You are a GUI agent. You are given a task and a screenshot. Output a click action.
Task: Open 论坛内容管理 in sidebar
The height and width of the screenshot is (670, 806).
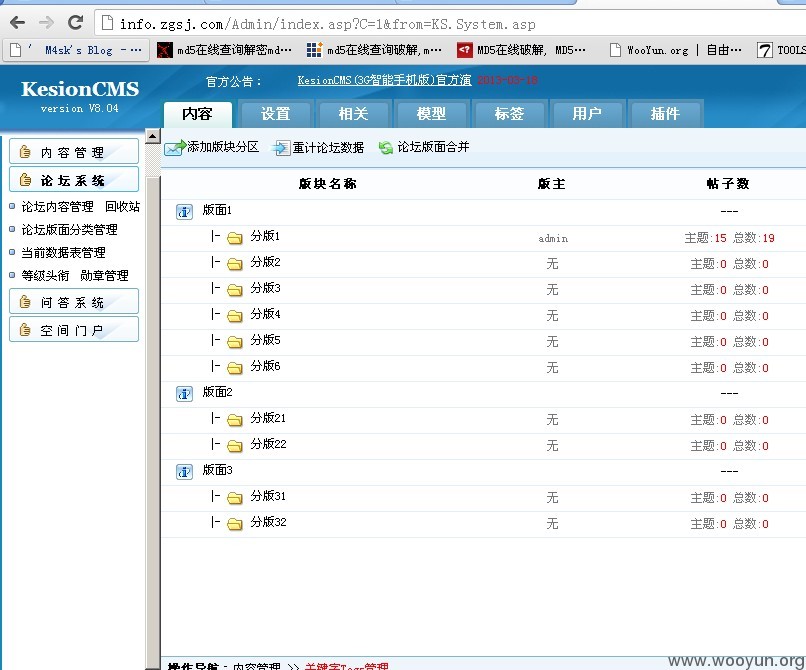coord(58,207)
